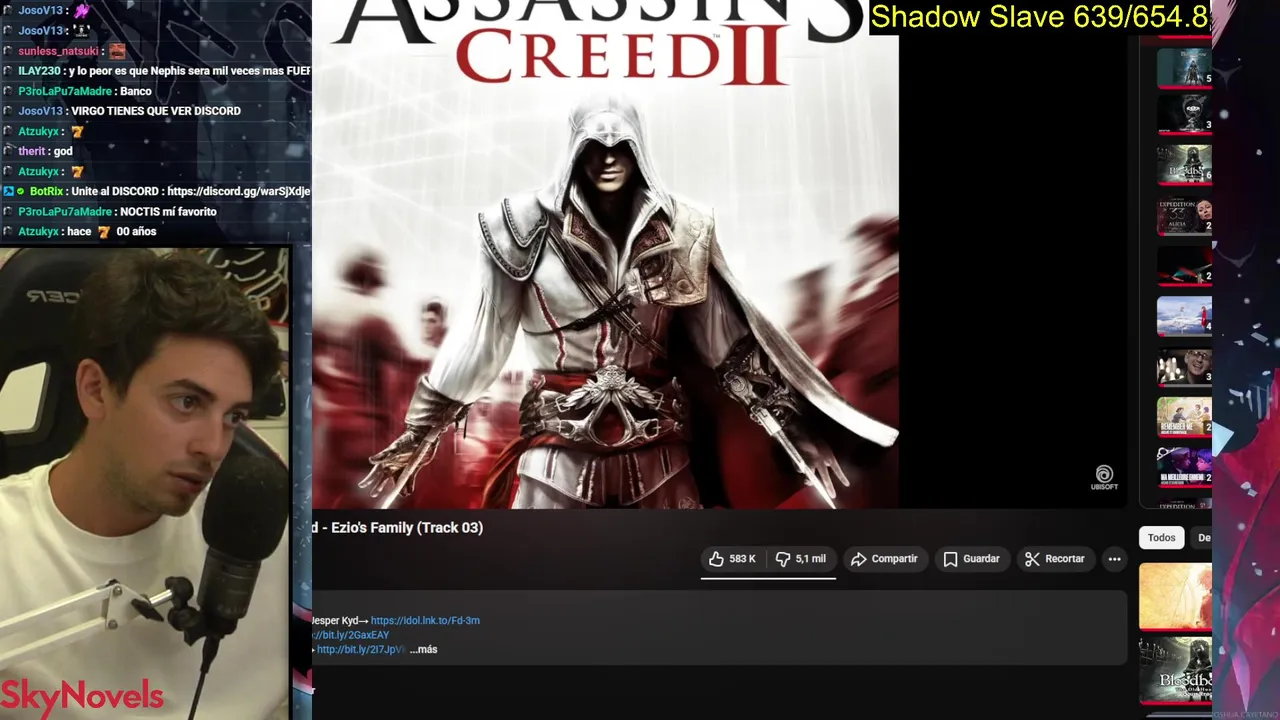1280x720 pixels.
Task: Open the Remember Me playlist thumbnail
Action: click(x=1184, y=418)
